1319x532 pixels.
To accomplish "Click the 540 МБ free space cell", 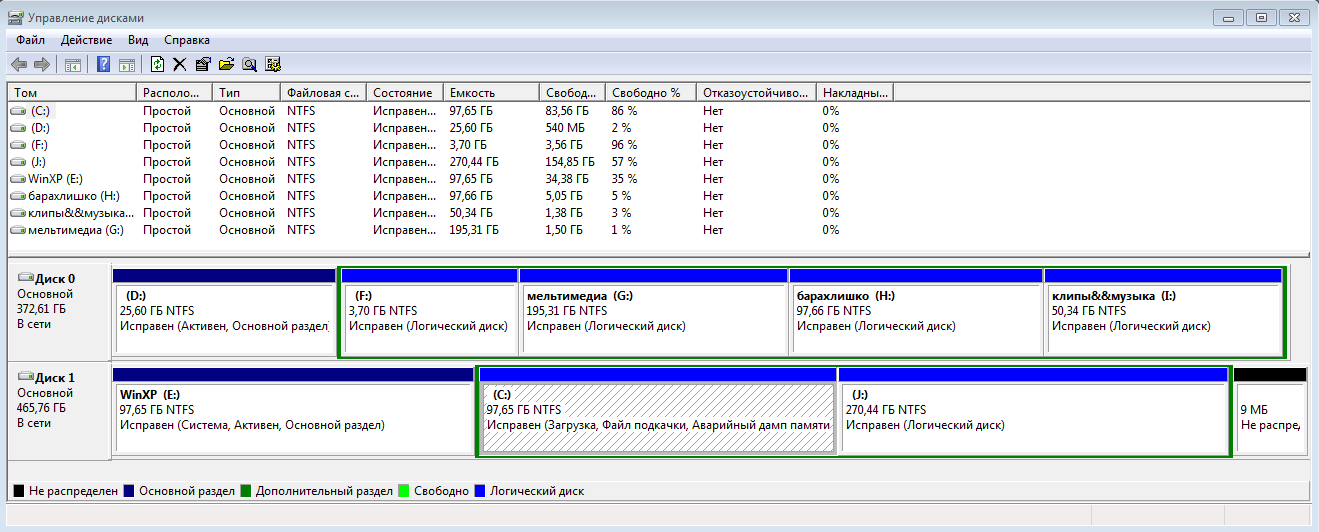I will [565, 128].
